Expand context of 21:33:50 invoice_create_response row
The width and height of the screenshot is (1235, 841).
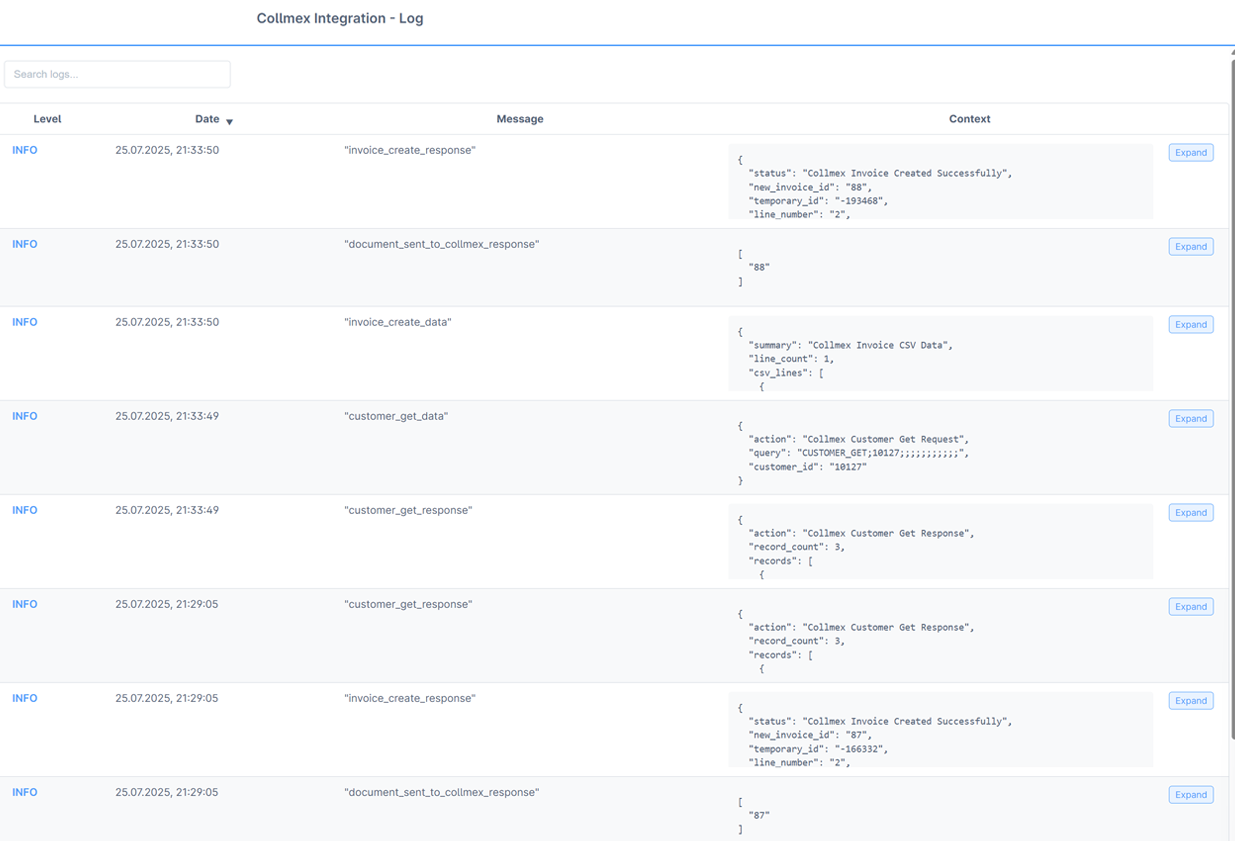pyautogui.click(x=1191, y=153)
